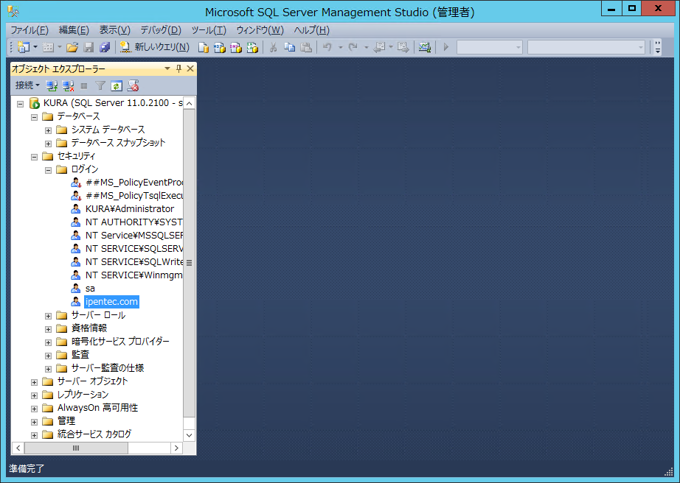Click the Redo arrow icon
Viewport: 680px width, 483px height.
coord(353,47)
